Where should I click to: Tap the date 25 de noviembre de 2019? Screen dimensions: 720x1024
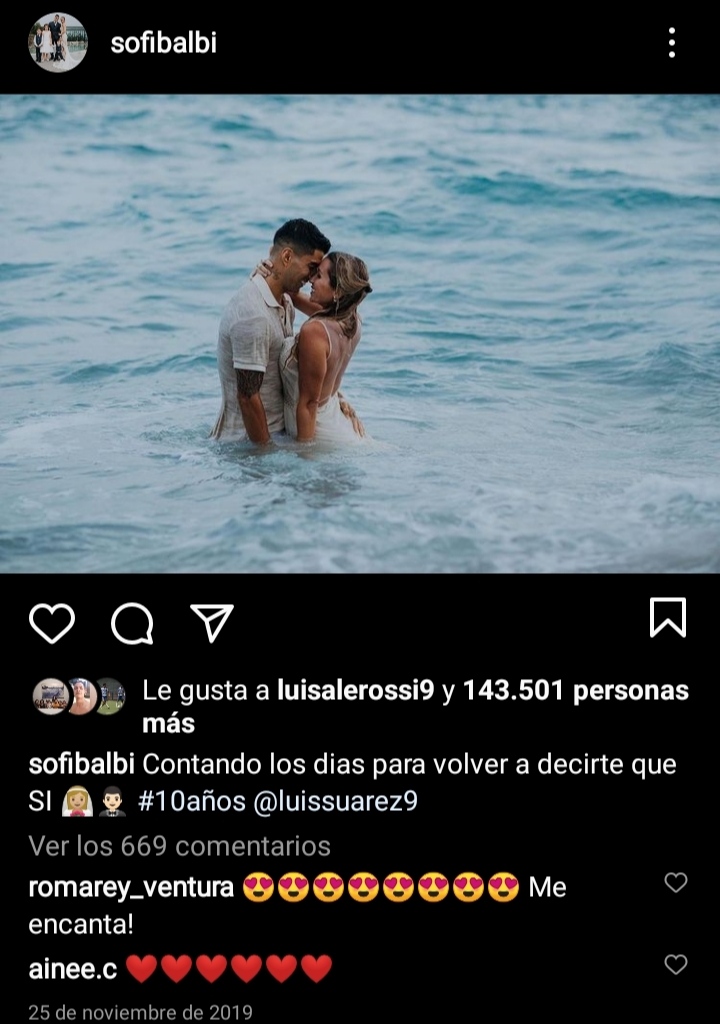point(140,1012)
